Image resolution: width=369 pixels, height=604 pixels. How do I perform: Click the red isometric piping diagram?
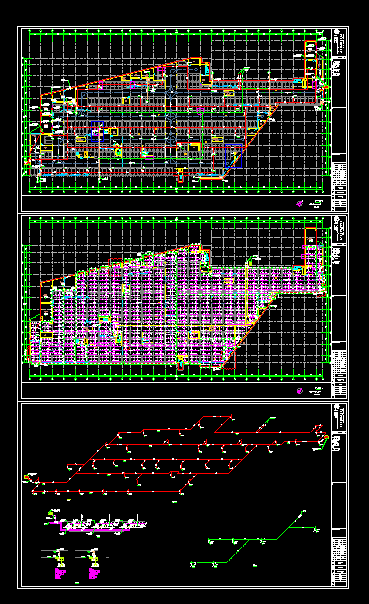(x=177, y=455)
